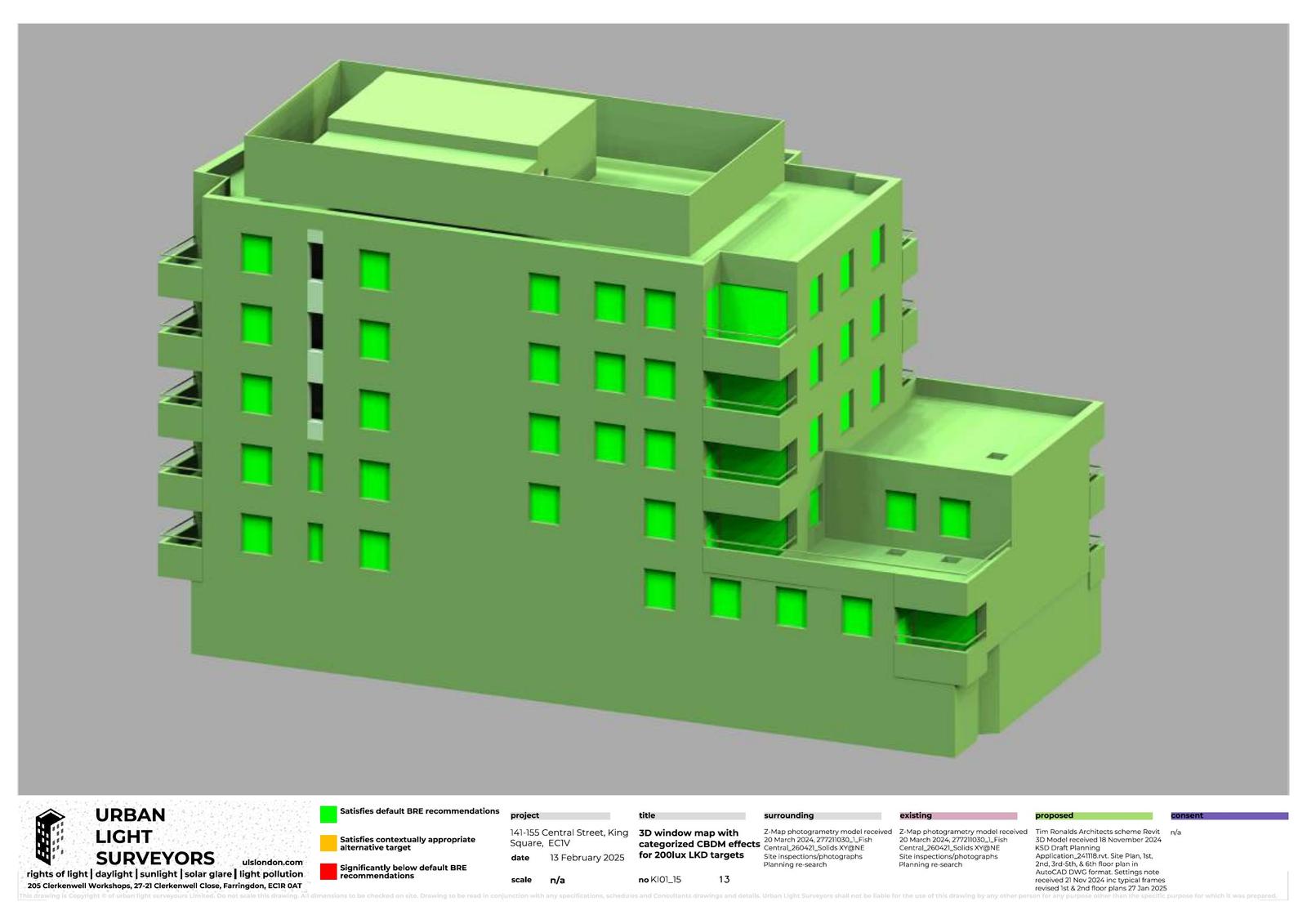Image resolution: width=1307 pixels, height=924 pixels.
Task: Click the drawing number KI01_15
Action: click(x=660, y=880)
